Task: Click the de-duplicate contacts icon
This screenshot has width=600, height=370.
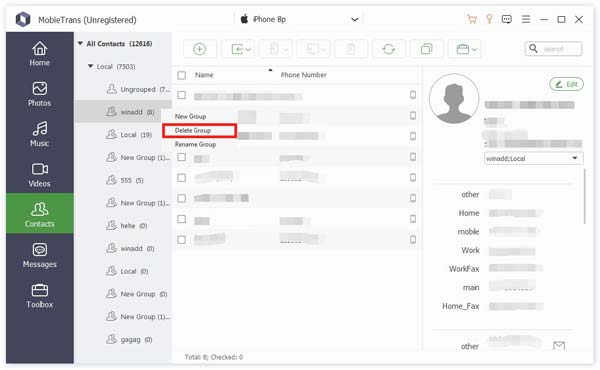Action: click(426, 49)
